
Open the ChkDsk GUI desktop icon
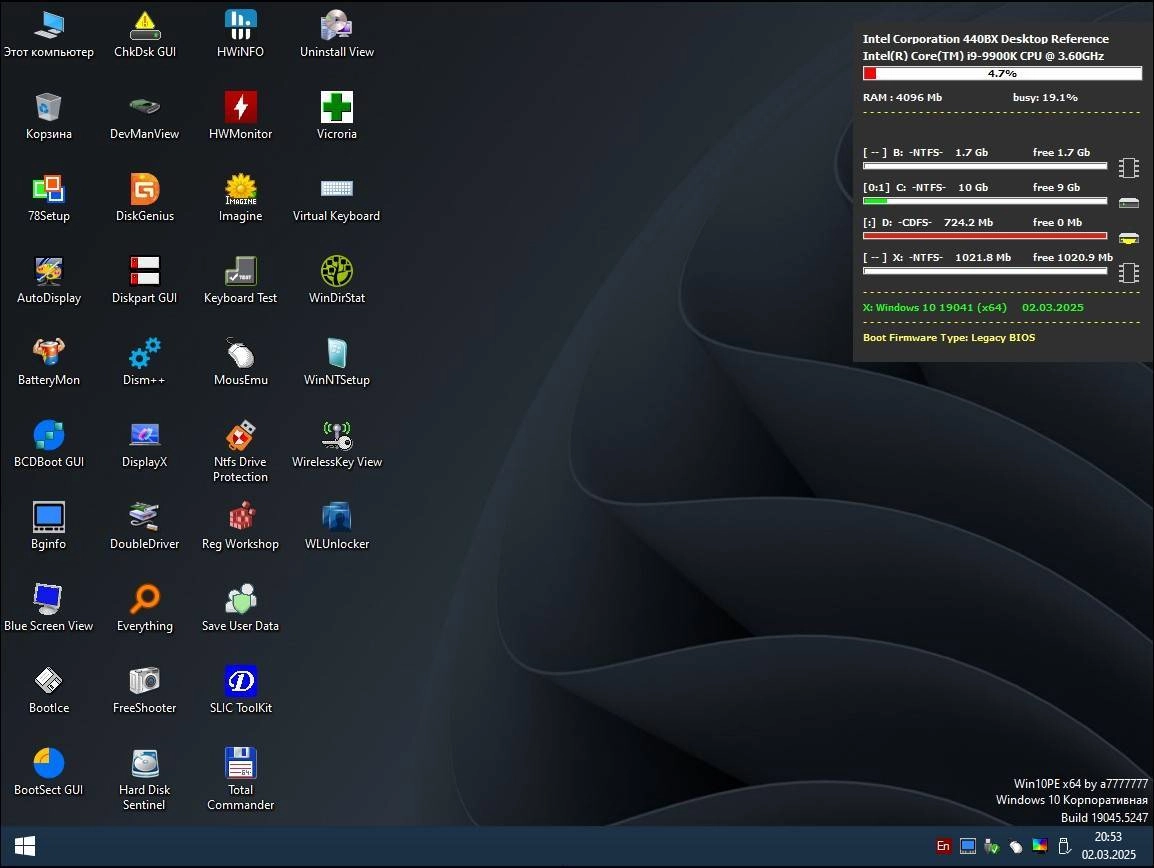[x=145, y=34]
